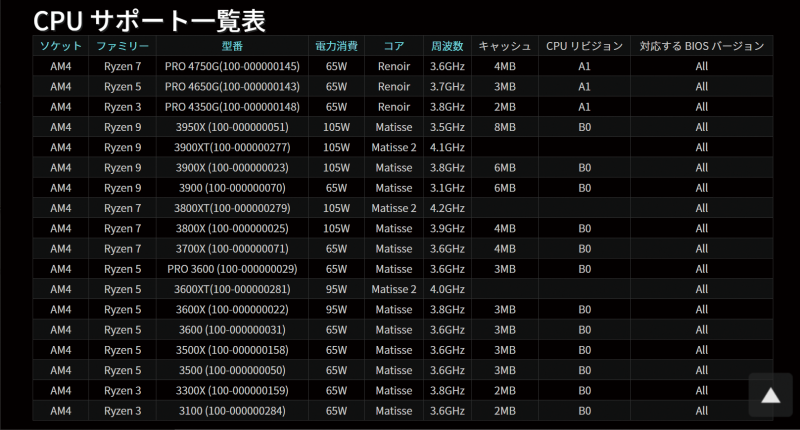Click the 電力消費 column header

pos(336,46)
